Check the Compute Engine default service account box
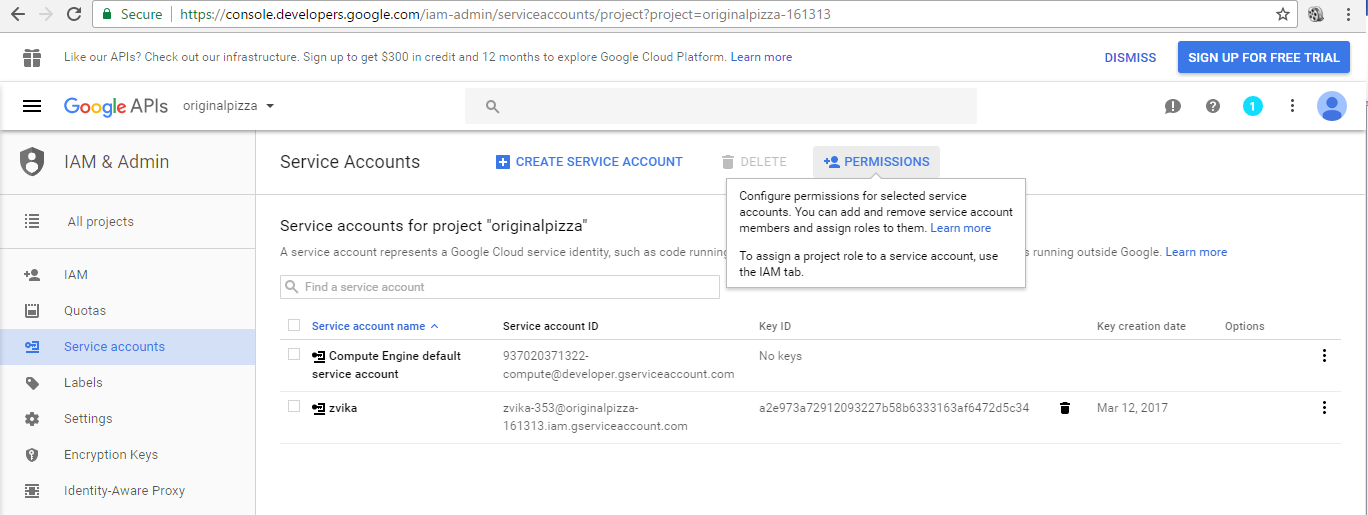The width and height of the screenshot is (1368, 515). click(293, 354)
